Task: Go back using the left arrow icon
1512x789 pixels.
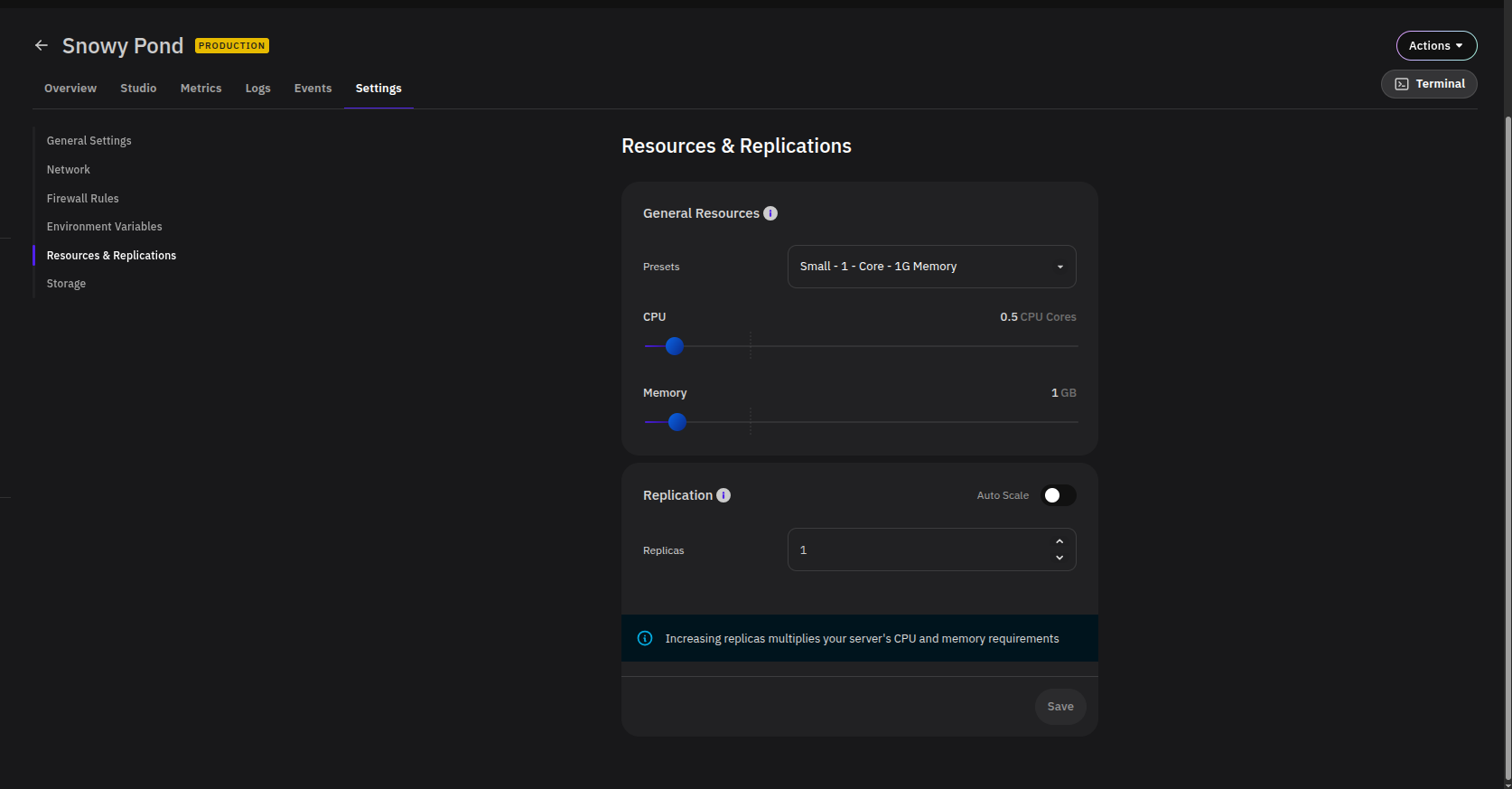Action: [x=42, y=45]
